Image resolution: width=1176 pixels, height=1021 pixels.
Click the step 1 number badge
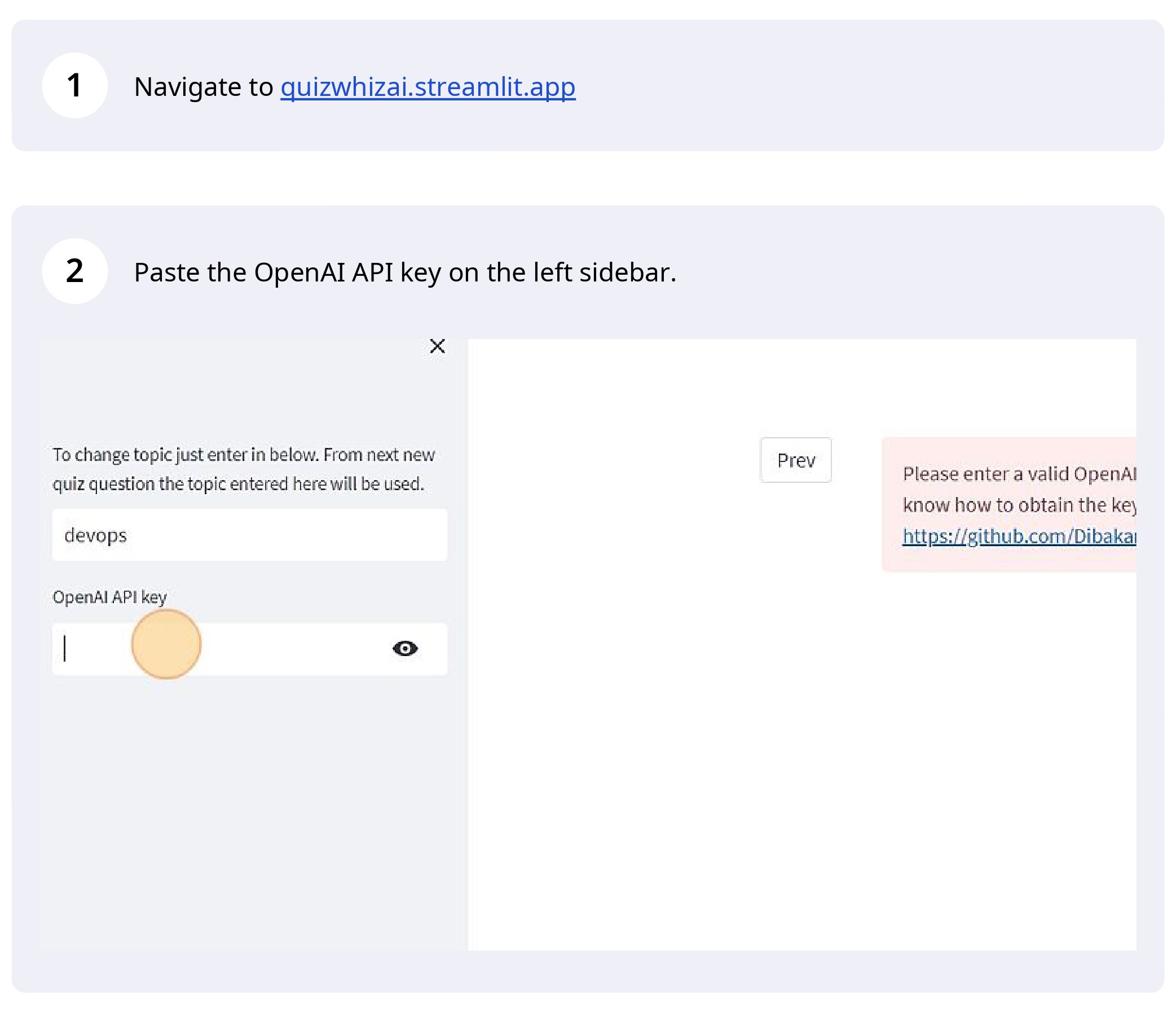tap(74, 86)
